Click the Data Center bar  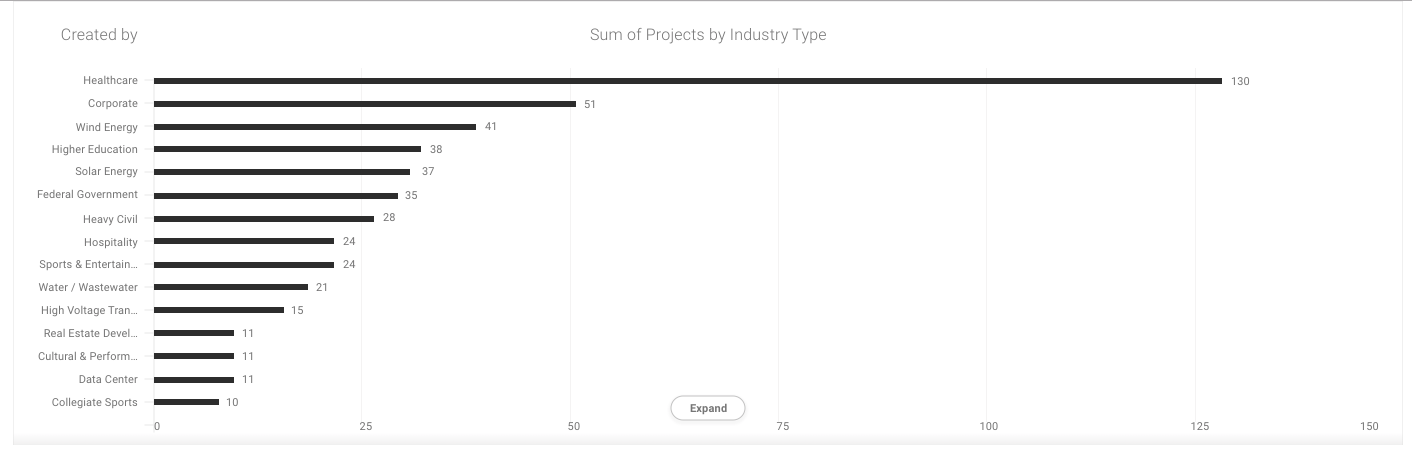click(x=193, y=380)
